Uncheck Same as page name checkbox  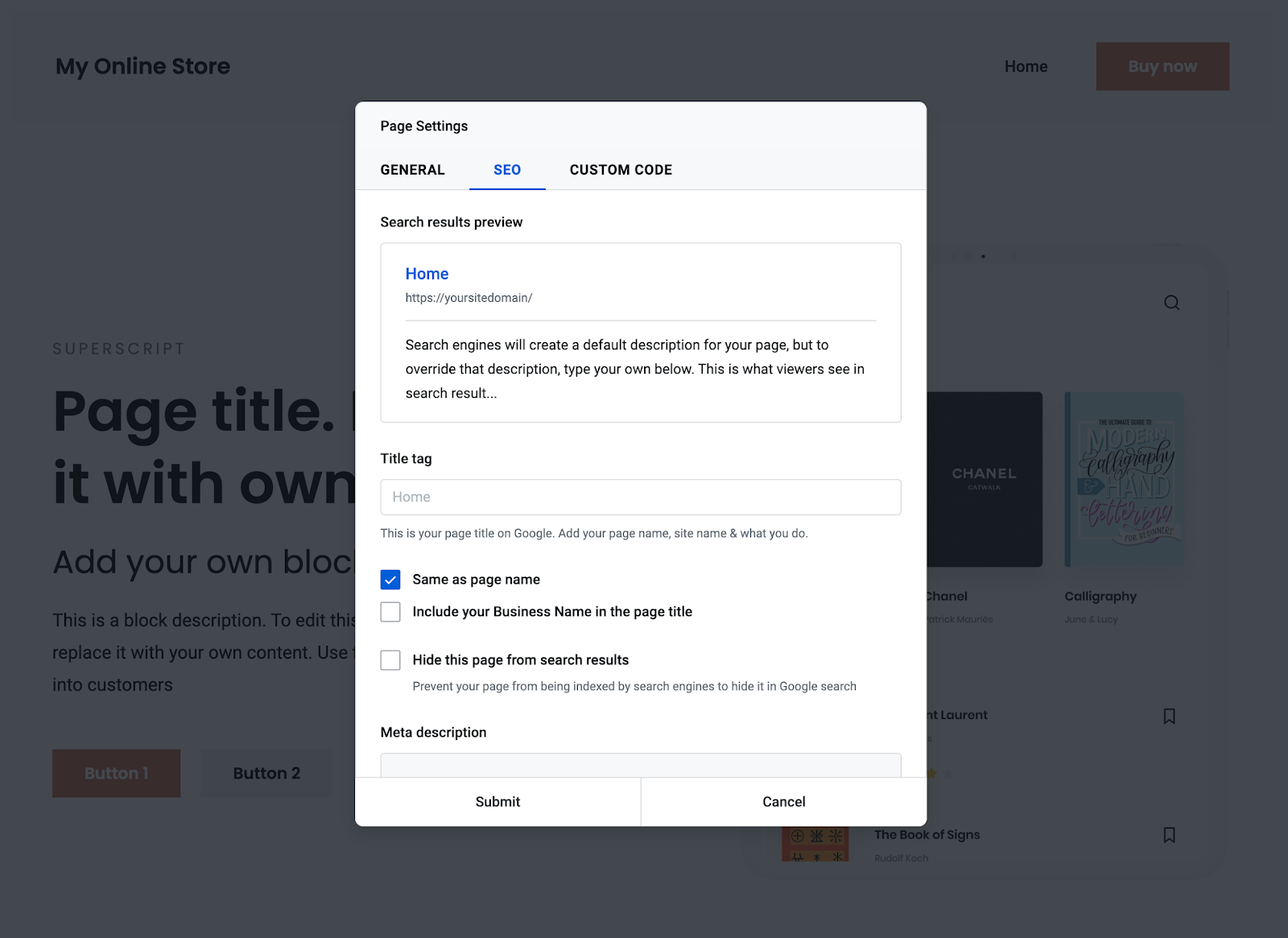click(x=390, y=580)
